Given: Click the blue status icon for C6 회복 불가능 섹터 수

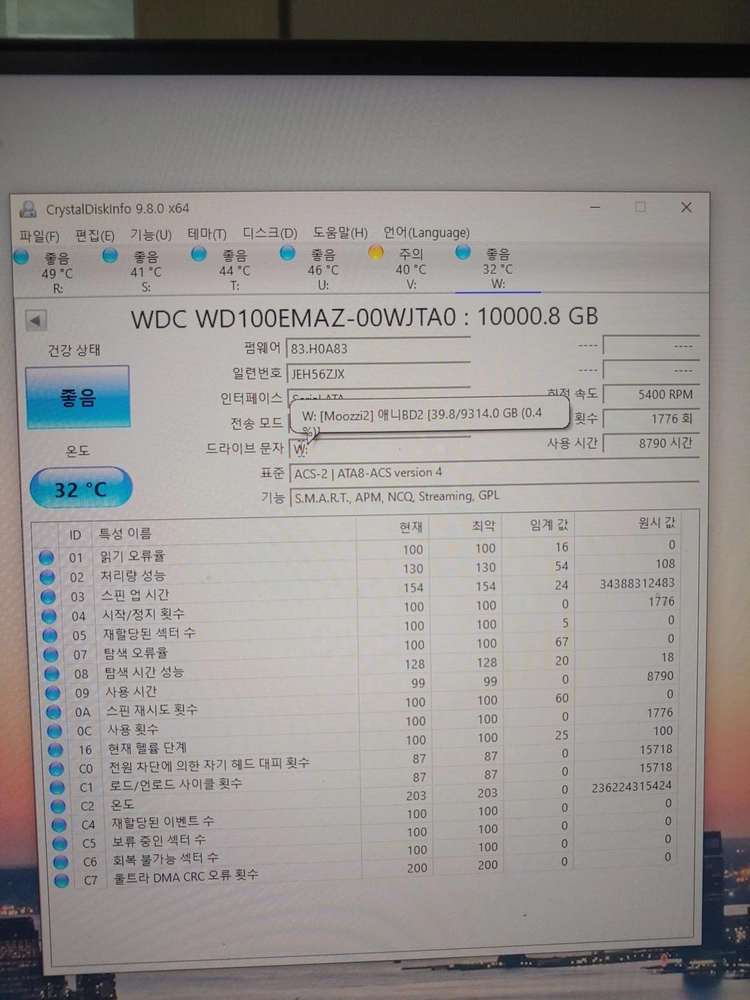Looking at the screenshot, I should click(61, 862).
